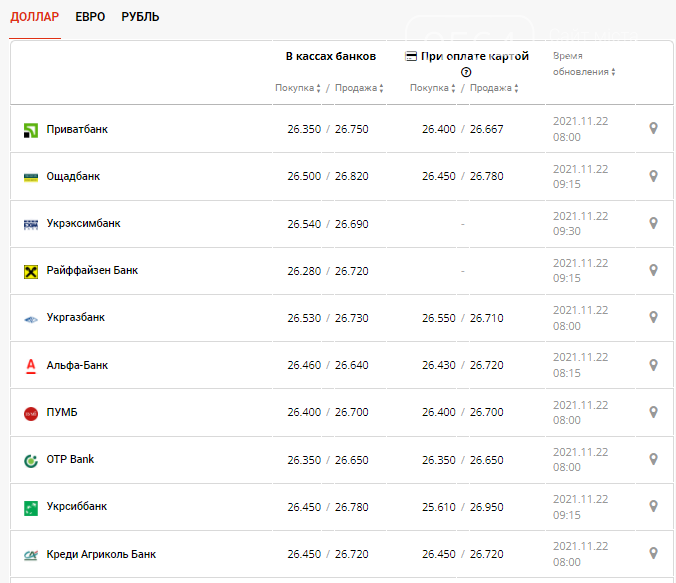Select the ДОЛЛАР currency tab
676x583 pixels.
tap(34, 17)
